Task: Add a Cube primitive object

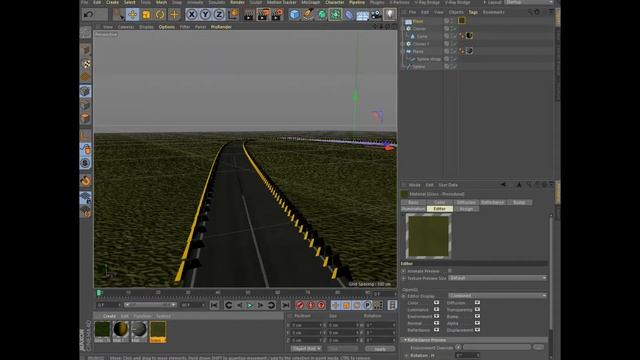Action: point(294,15)
